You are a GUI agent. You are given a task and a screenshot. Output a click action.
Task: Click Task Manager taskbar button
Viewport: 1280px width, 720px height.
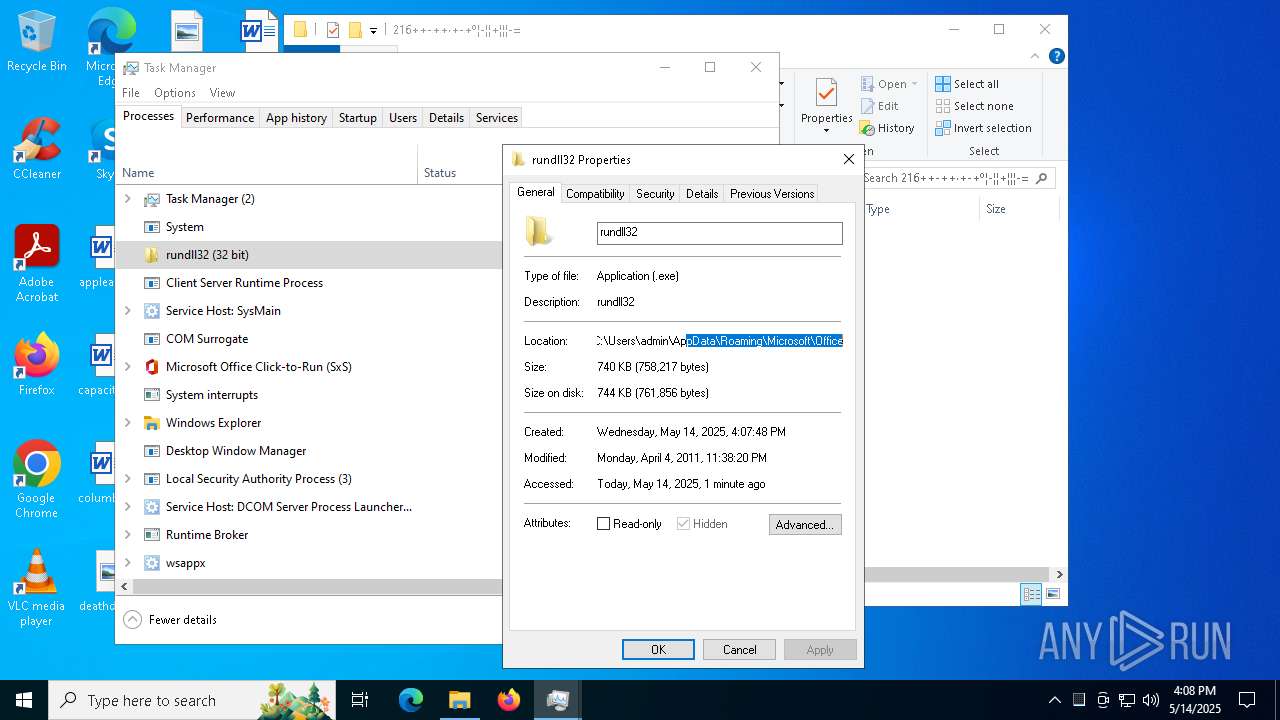pyautogui.click(x=558, y=700)
